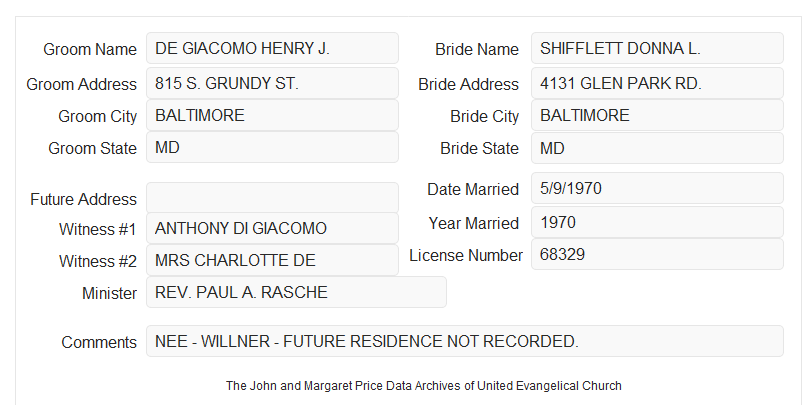Viewport: 805px width, 405px height.
Task: Click the Groom Name label
Action: pos(90,49)
